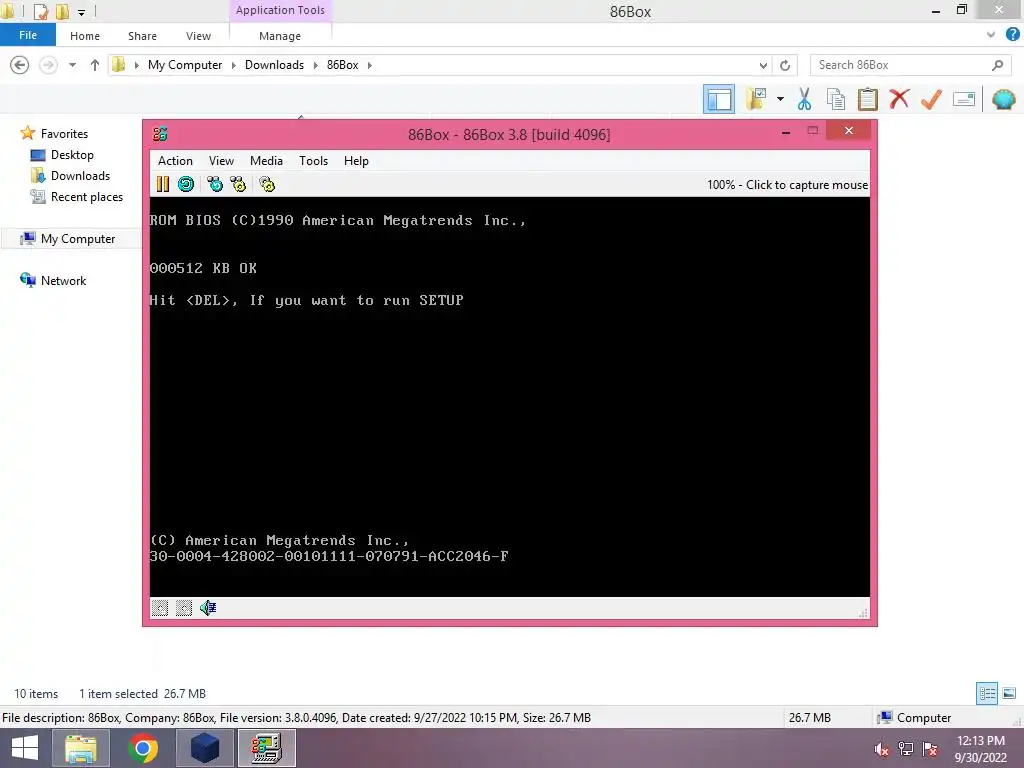The width and height of the screenshot is (1024, 768).
Task: Select Favorites in the navigation pane
Action: tap(64, 133)
